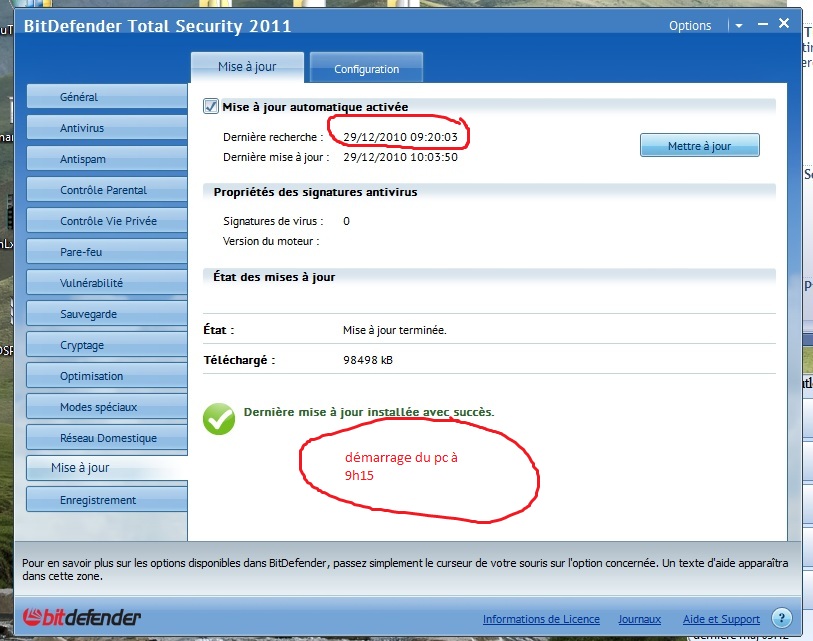Go to the Optimisation section
This screenshot has height=641, width=813.
pyautogui.click(x=107, y=376)
